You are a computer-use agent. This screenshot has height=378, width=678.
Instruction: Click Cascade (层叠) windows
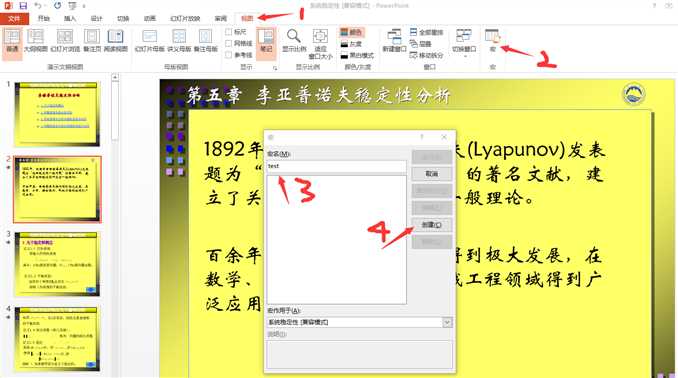coord(420,44)
